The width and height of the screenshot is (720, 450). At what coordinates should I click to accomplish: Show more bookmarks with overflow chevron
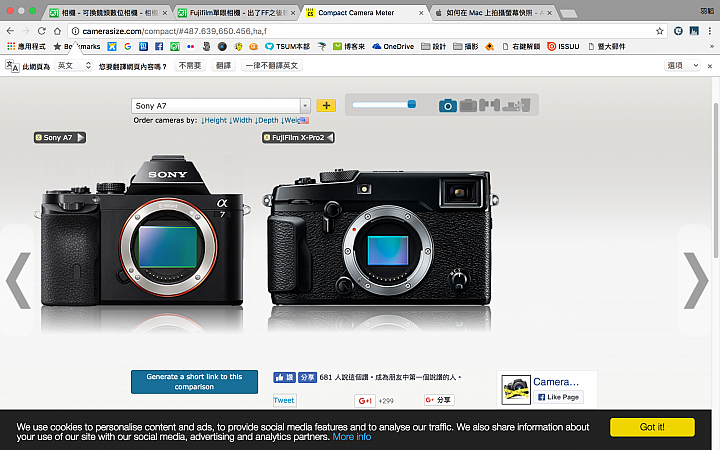(x=712, y=46)
